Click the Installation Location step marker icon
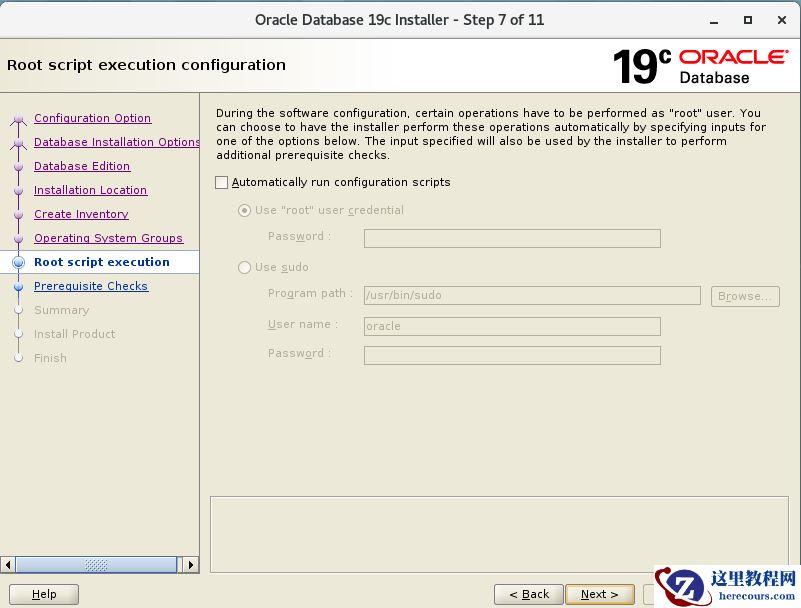 coord(18,191)
